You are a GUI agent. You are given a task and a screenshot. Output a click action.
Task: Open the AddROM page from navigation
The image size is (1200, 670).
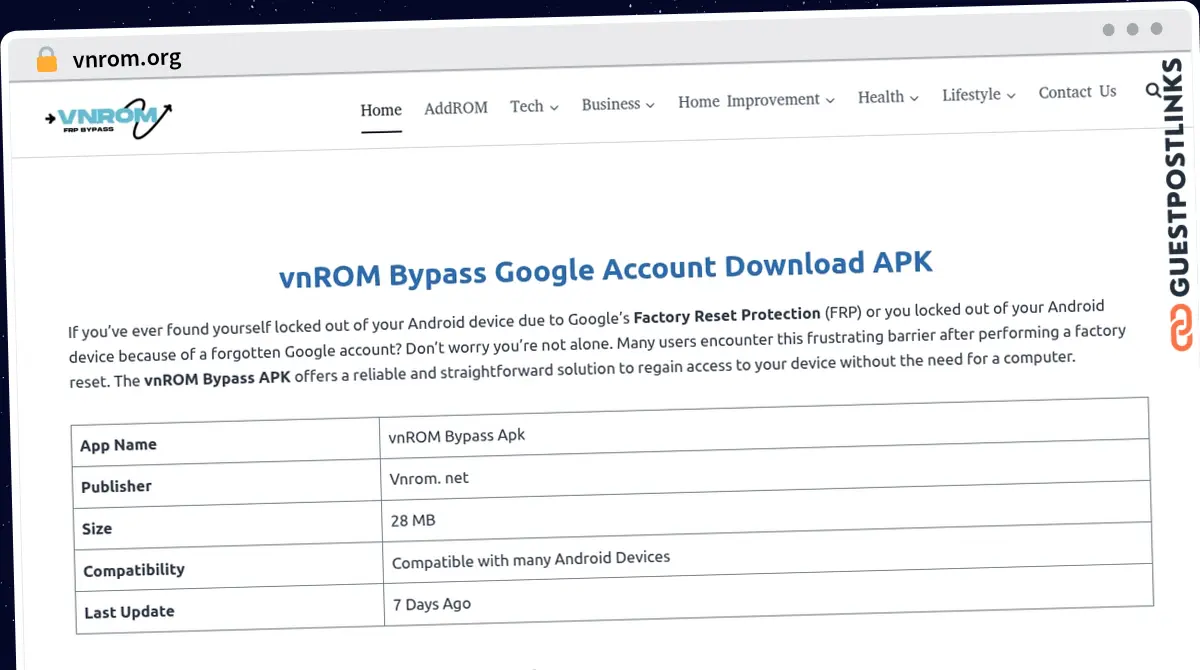point(456,108)
